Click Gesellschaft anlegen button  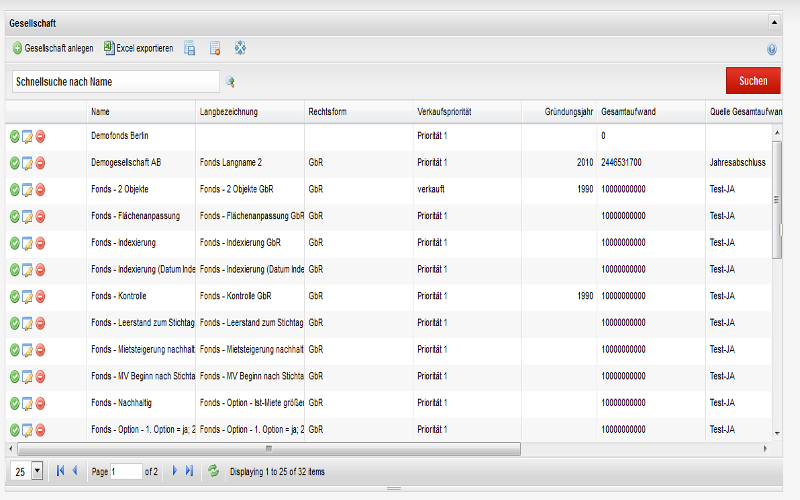tap(53, 48)
